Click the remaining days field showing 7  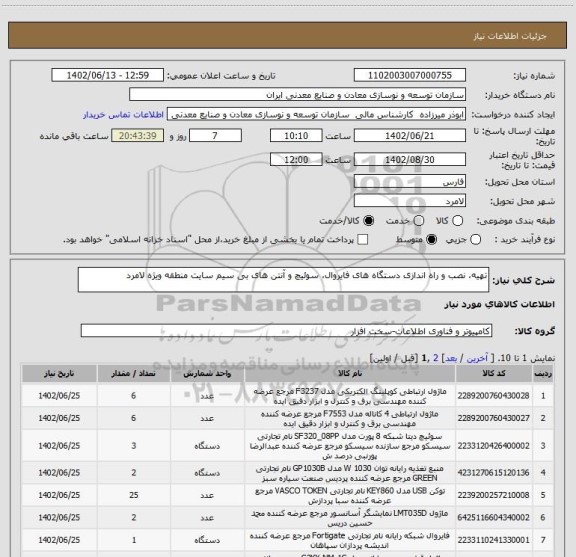[x=215, y=136]
